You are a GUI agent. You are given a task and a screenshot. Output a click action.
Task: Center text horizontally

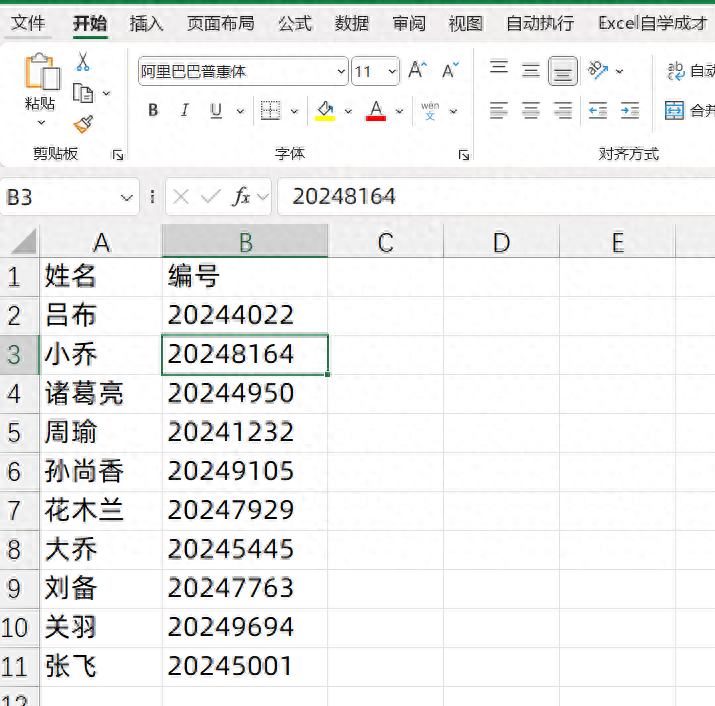531,110
